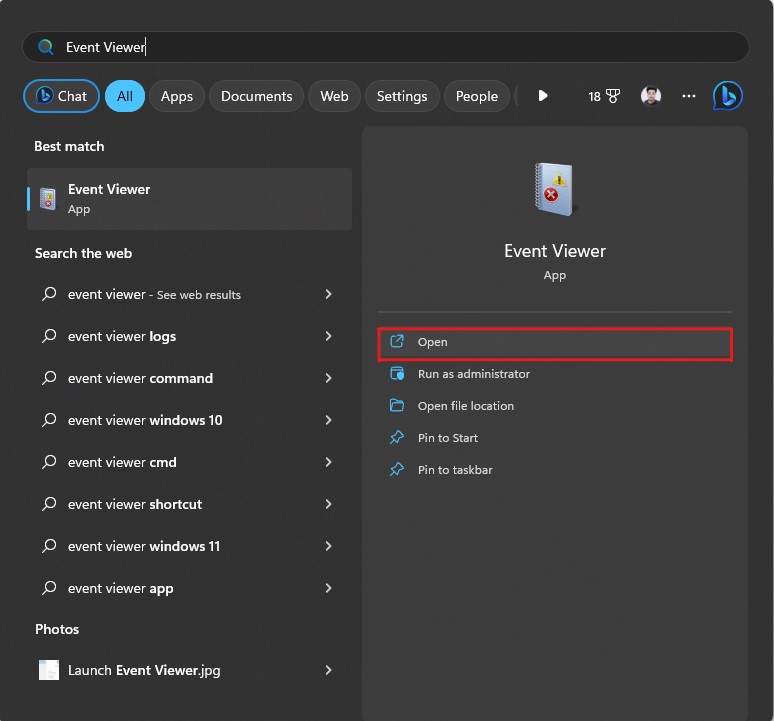Switch to the People filter tab

tap(476, 96)
